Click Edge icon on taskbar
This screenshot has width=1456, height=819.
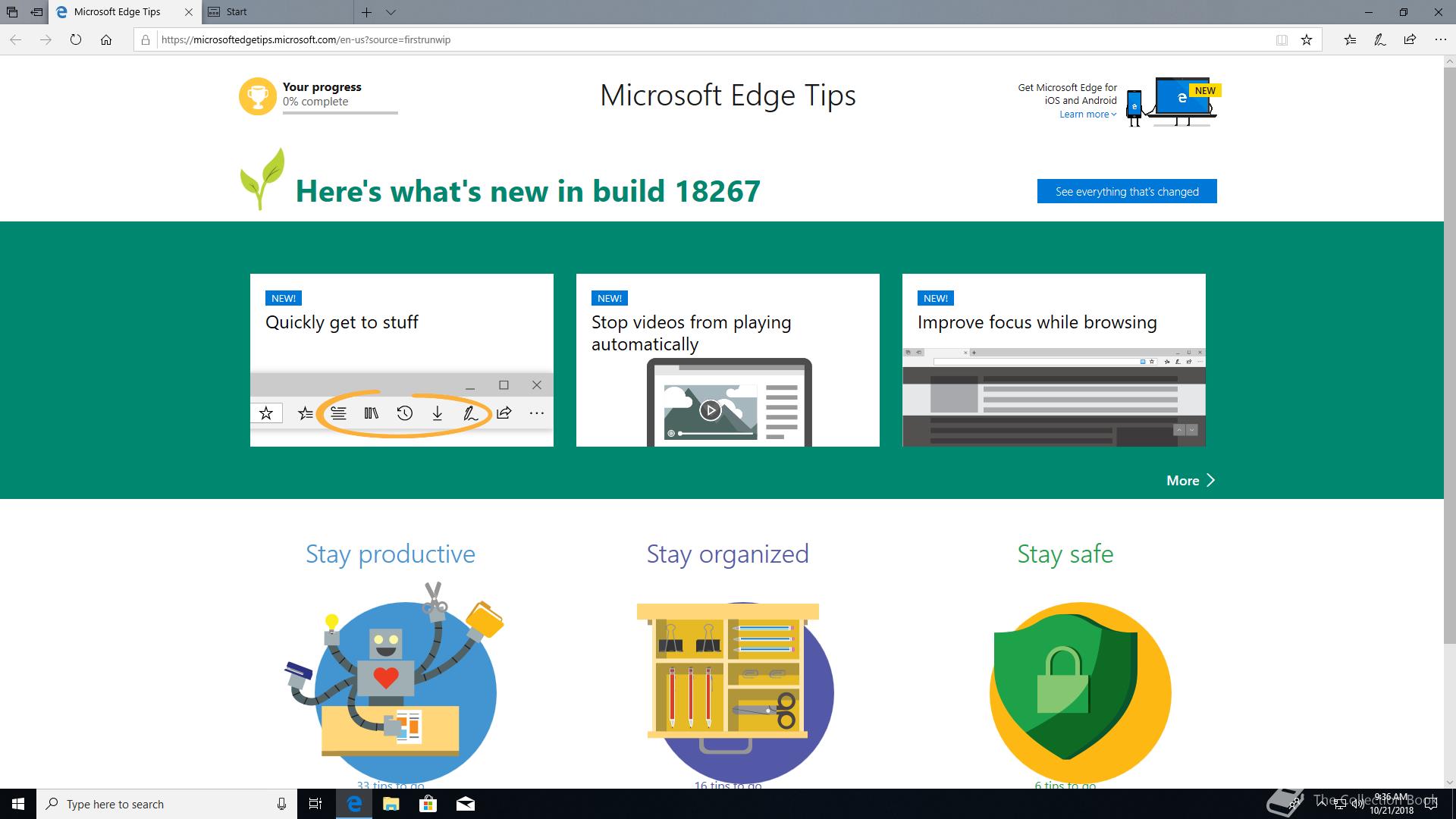pos(354,804)
